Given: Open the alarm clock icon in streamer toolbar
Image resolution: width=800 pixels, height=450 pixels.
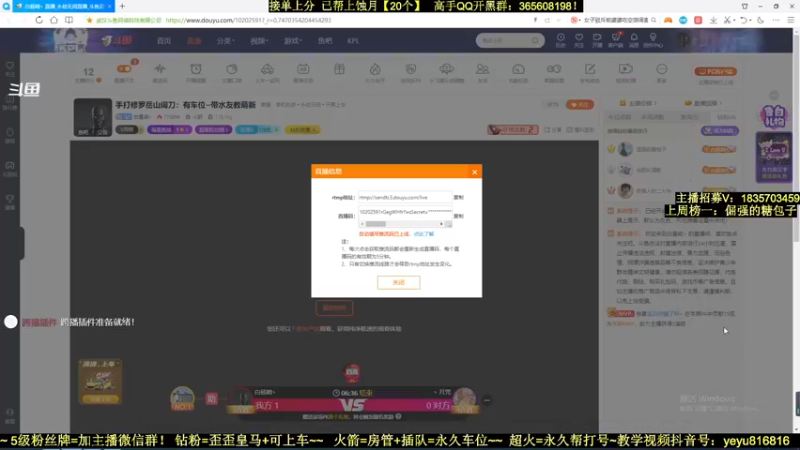Looking at the screenshot, I should pyautogui.click(x=196, y=69).
